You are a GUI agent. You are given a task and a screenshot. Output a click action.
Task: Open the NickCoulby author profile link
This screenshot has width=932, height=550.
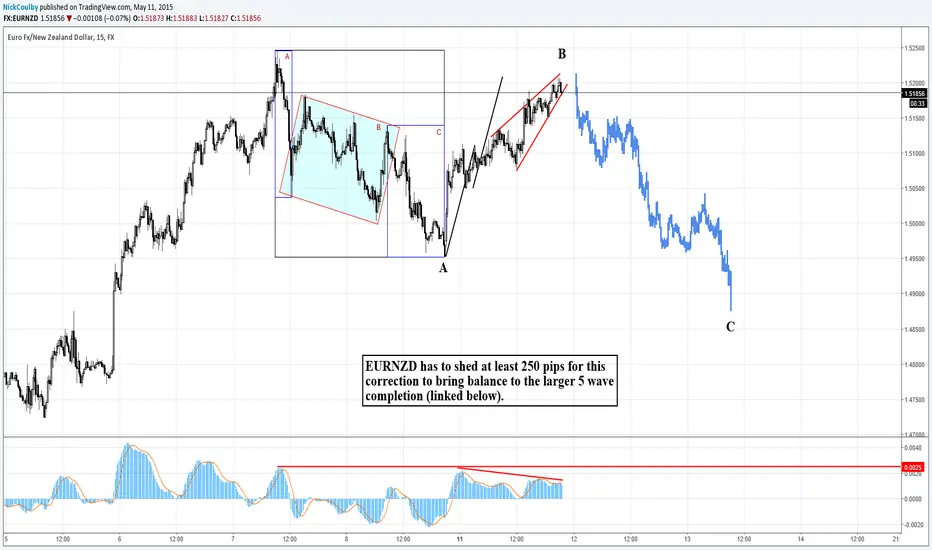coord(21,8)
